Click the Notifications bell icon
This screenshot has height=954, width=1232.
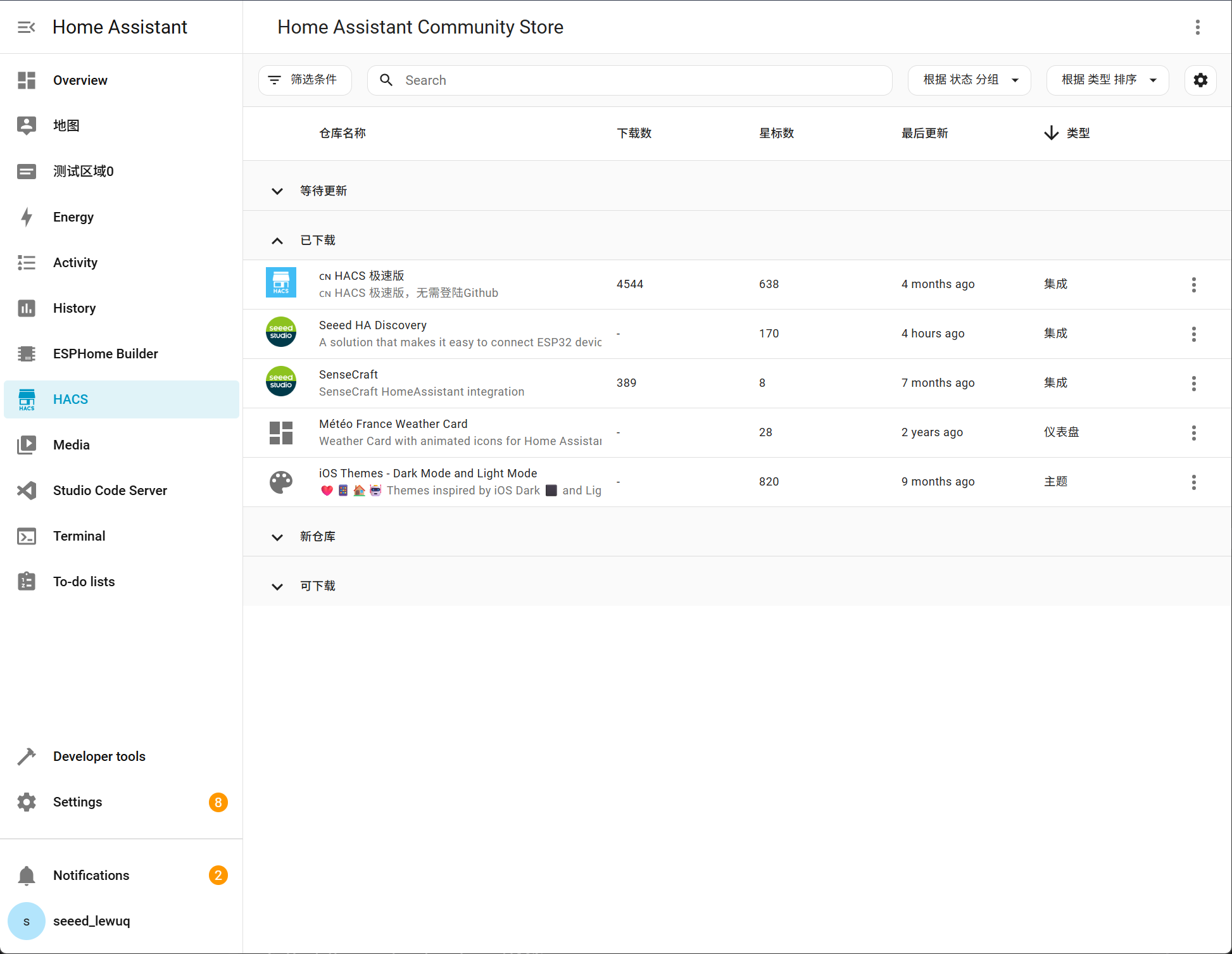pos(27,876)
